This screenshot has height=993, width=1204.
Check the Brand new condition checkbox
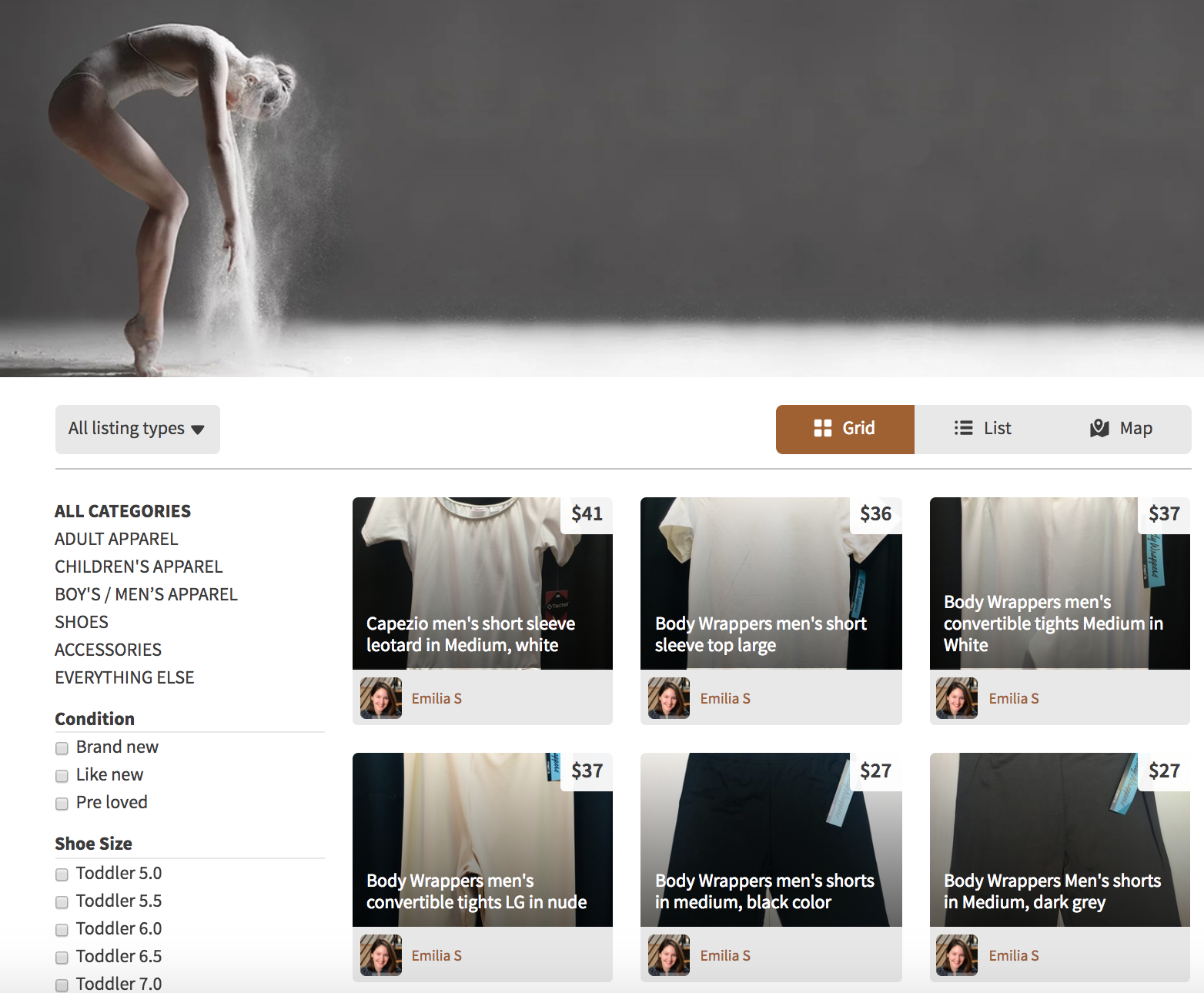[62, 748]
